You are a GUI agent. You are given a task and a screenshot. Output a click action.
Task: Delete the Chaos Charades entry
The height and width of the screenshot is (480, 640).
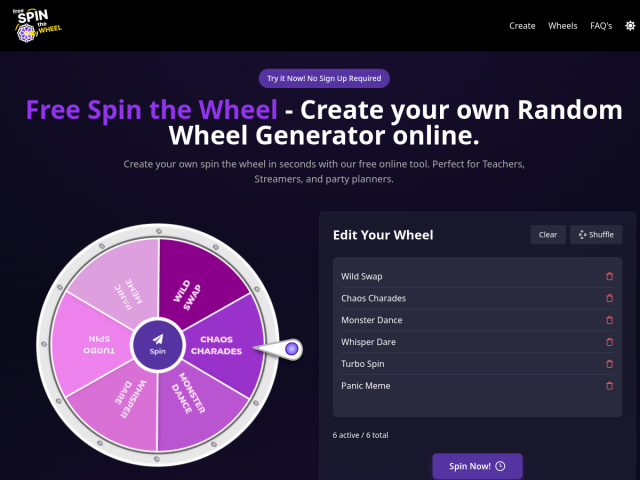coord(609,298)
